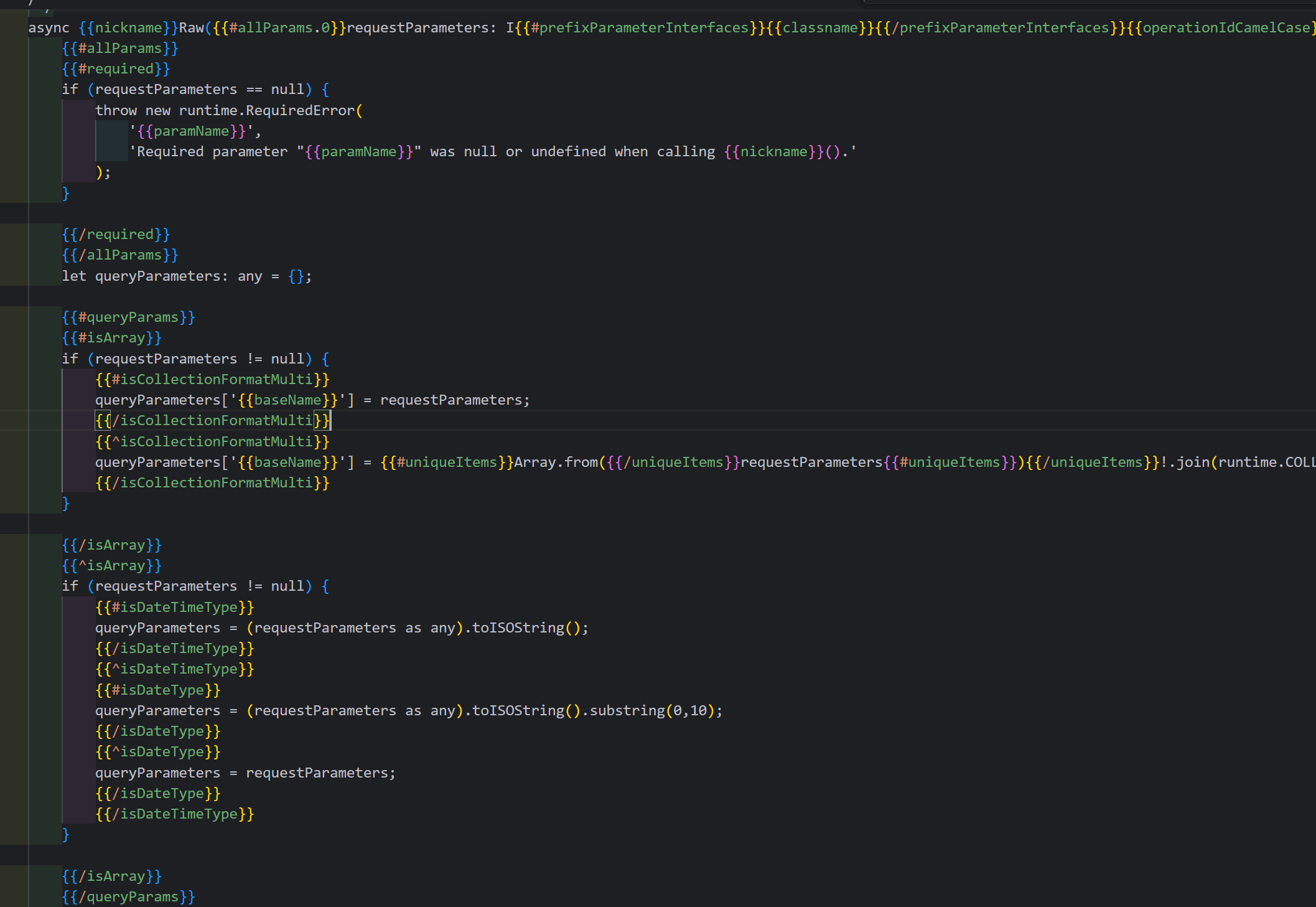Click the {{^isDateType}} inverted tag
Screen dimensions: 1316x907
pos(158,752)
